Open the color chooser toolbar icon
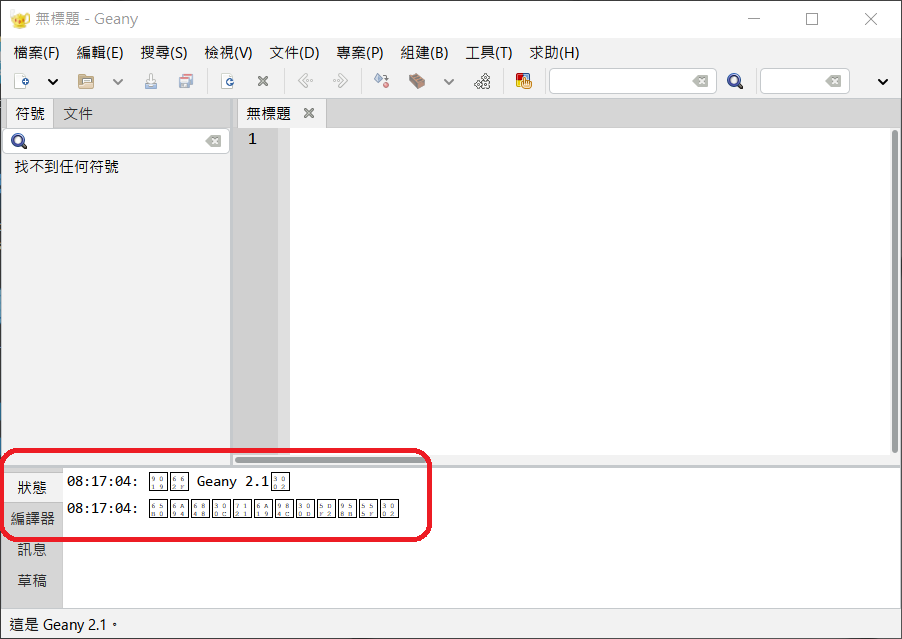Image resolution: width=902 pixels, height=639 pixels. (523, 82)
